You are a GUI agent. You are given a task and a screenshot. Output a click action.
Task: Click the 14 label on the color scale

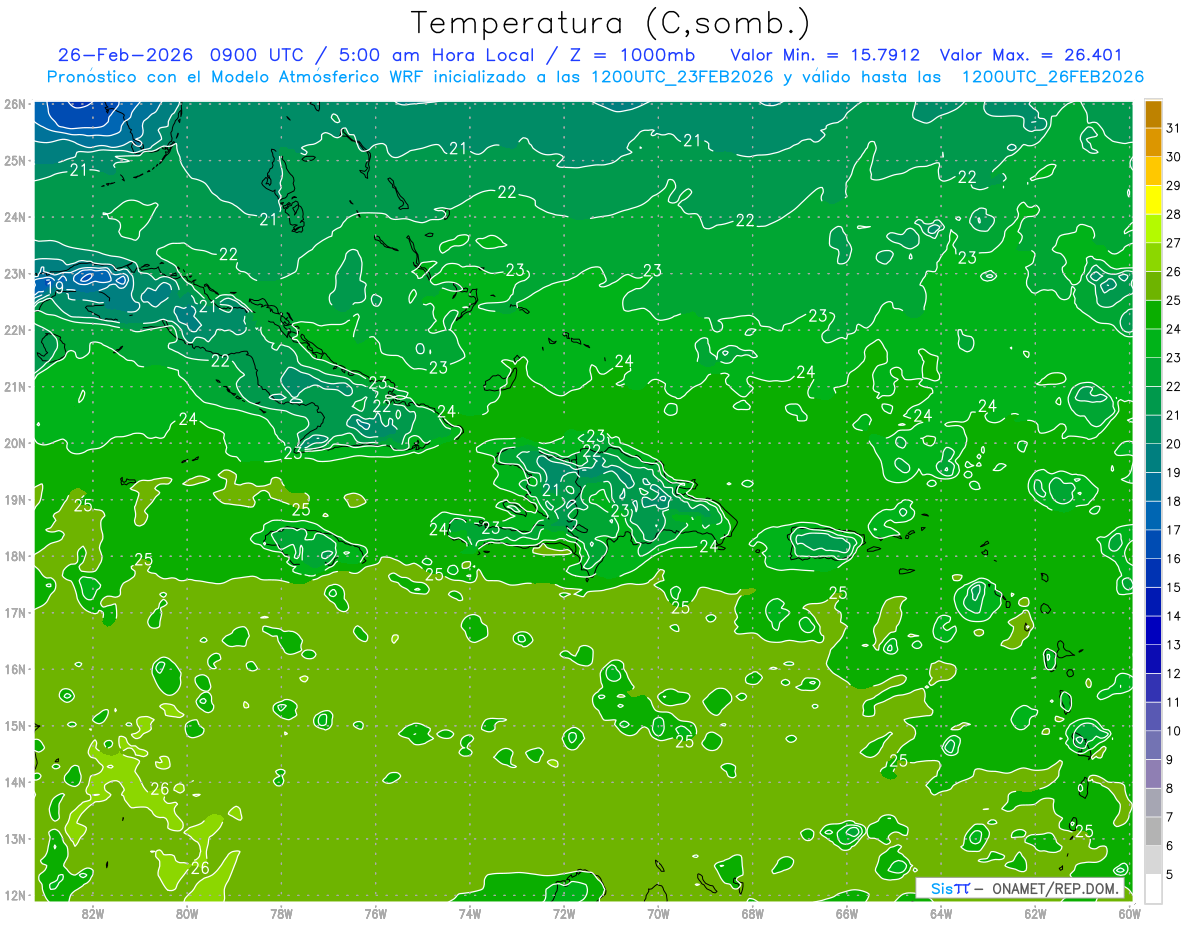pyautogui.click(x=1174, y=616)
